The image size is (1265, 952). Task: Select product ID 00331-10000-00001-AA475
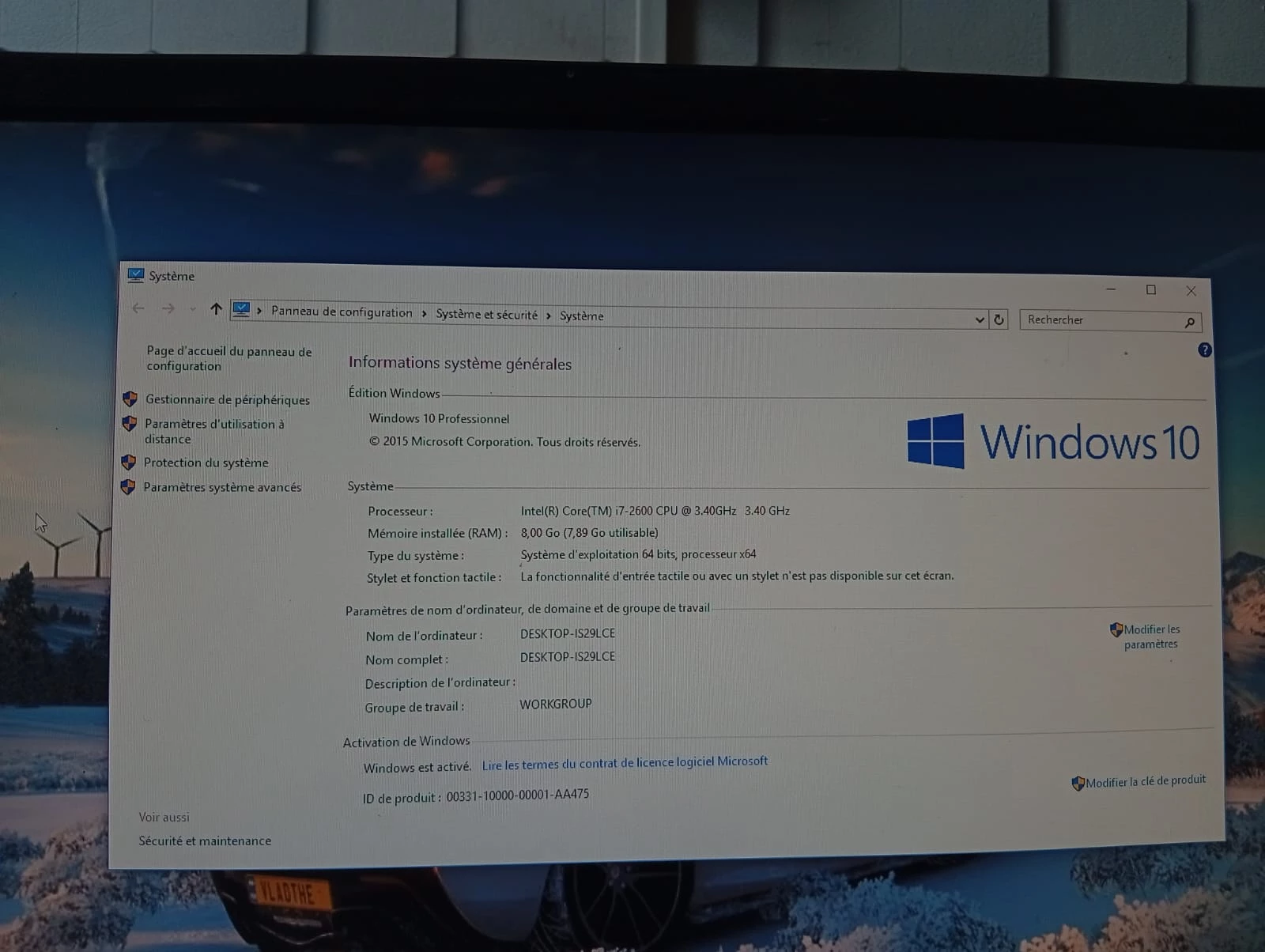(x=517, y=795)
